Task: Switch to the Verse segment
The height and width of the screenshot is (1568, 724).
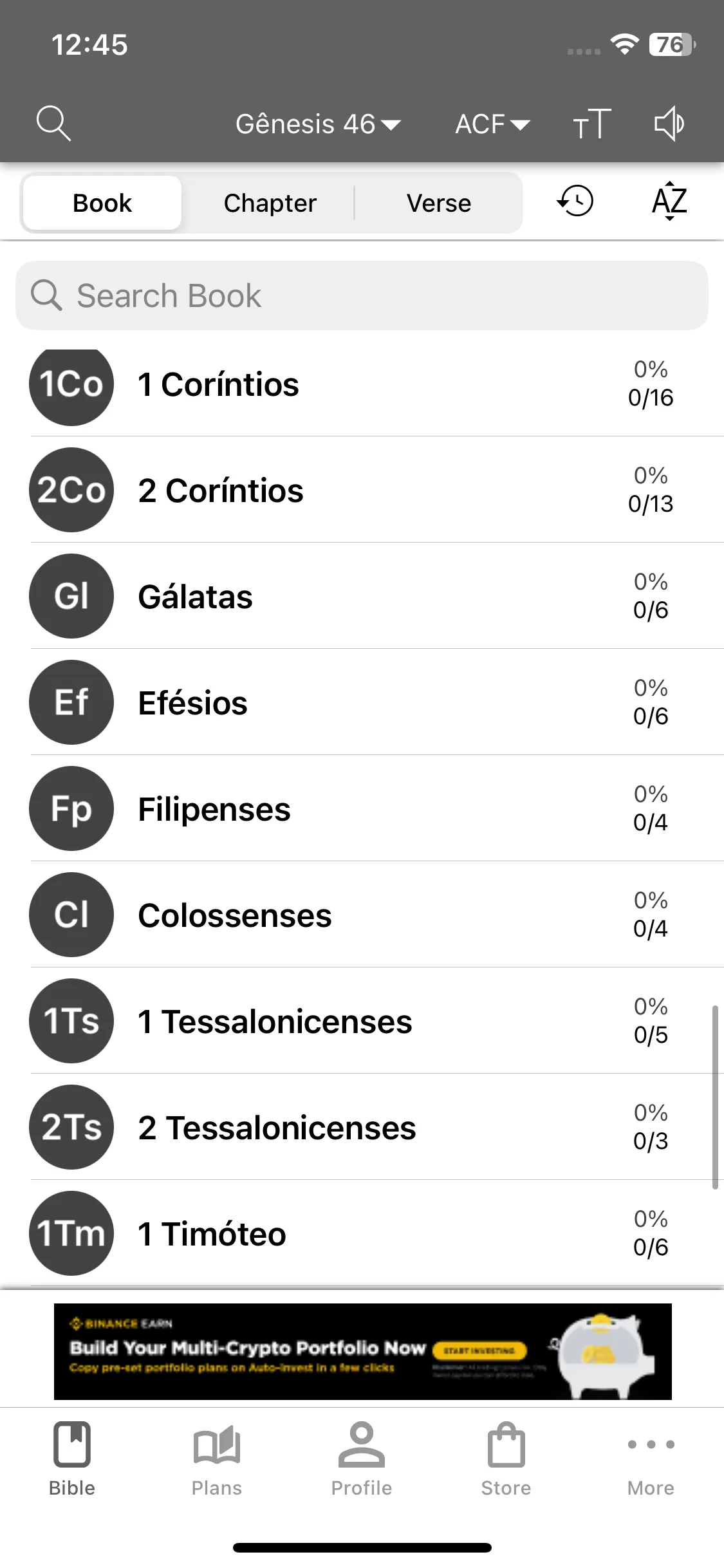Action: click(x=439, y=203)
